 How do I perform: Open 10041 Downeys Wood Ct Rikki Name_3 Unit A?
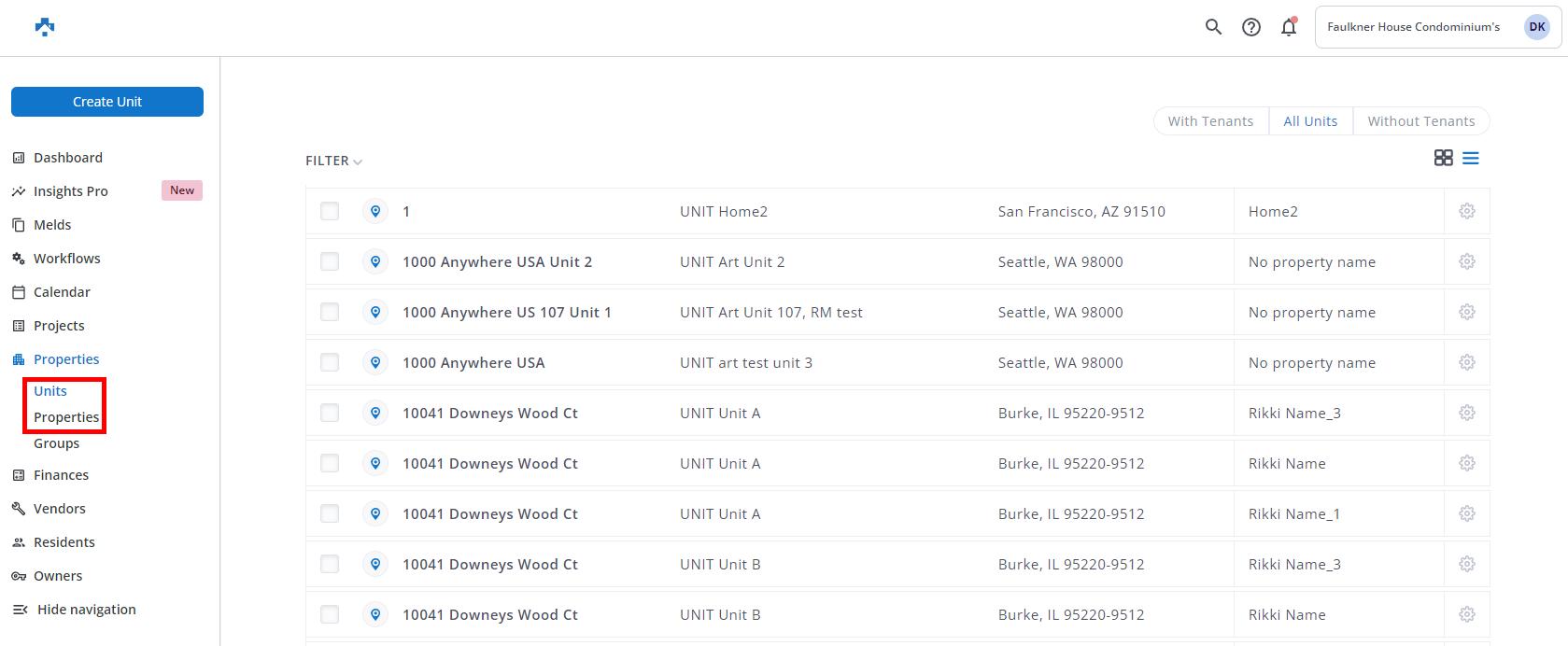[490, 414]
